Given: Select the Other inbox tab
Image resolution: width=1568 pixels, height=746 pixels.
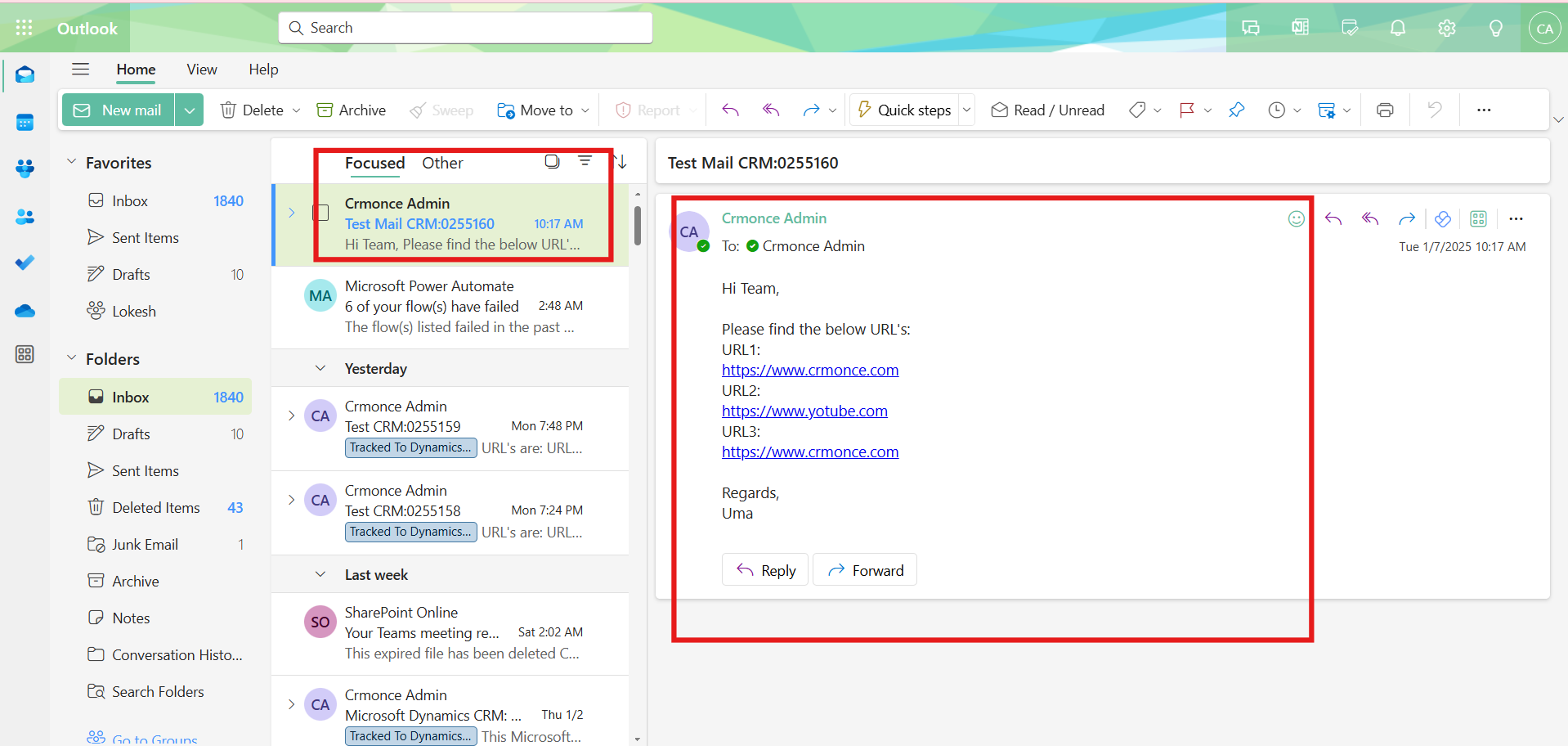Looking at the screenshot, I should 442,163.
